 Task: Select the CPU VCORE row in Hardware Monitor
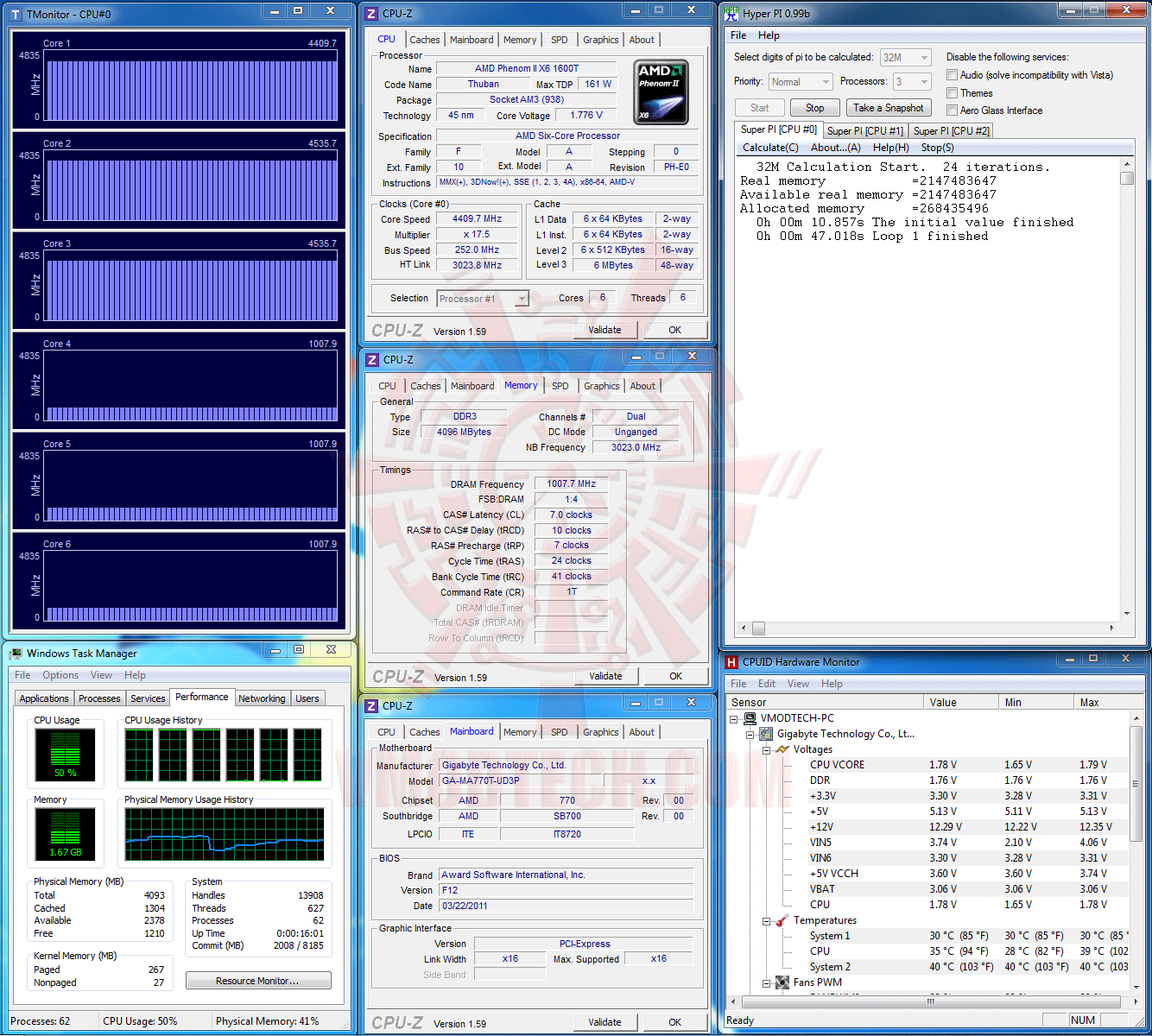(928, 765)
